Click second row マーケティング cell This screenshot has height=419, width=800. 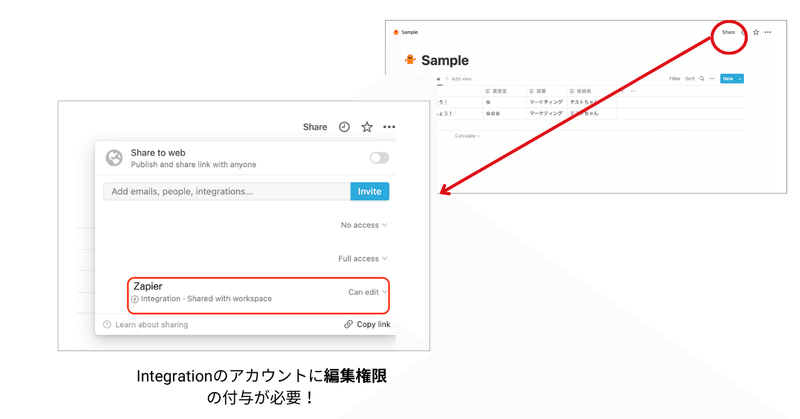[x=547, y=113]
